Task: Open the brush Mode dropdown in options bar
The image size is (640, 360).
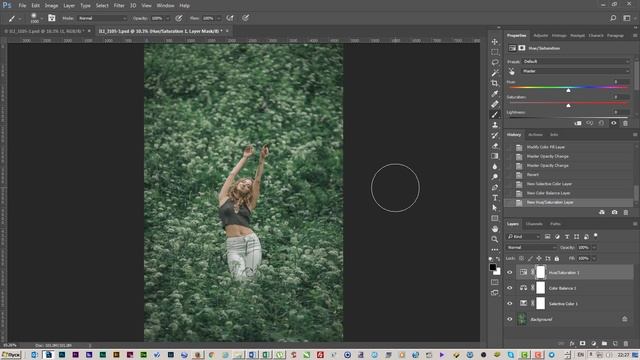Action: [x=102, y=18]
